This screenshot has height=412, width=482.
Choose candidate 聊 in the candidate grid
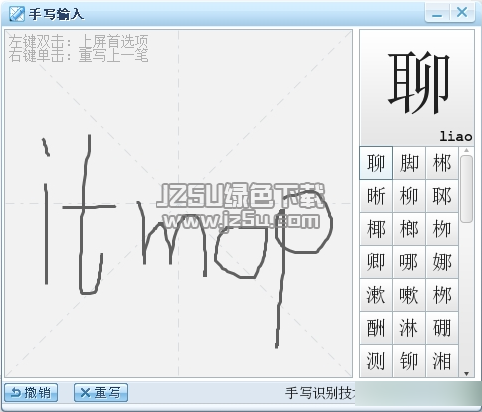click(376, 163)
